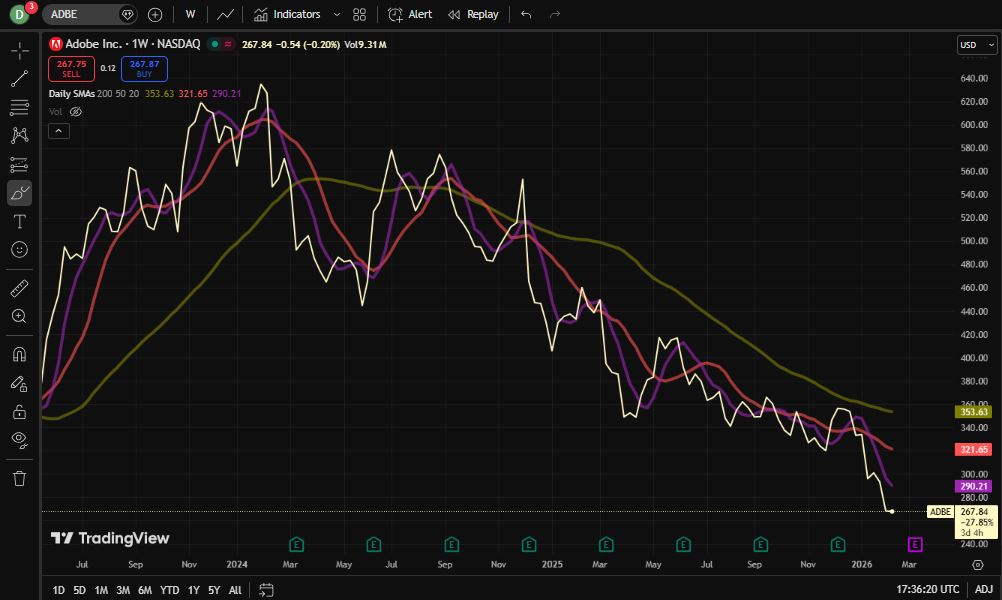Screen dimensions: 1002x600
Task: Click the Adobe Inc. symbol title
Action: pos(93,44)
